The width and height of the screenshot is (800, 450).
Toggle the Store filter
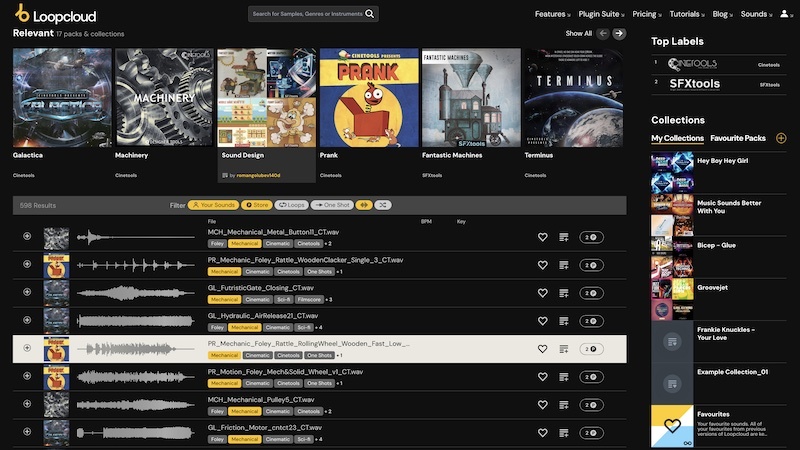257,205
